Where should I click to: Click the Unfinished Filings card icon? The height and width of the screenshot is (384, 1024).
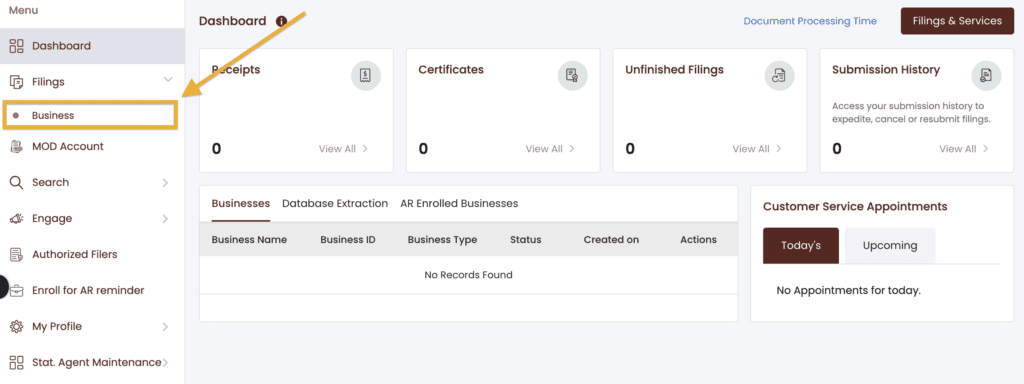click(779, 76)
